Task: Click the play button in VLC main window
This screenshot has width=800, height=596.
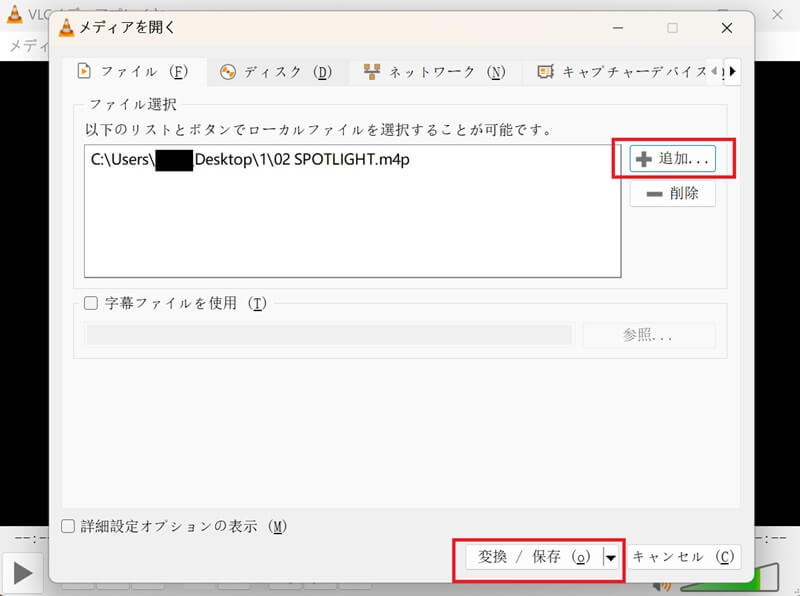Action: tap(22, 574)
